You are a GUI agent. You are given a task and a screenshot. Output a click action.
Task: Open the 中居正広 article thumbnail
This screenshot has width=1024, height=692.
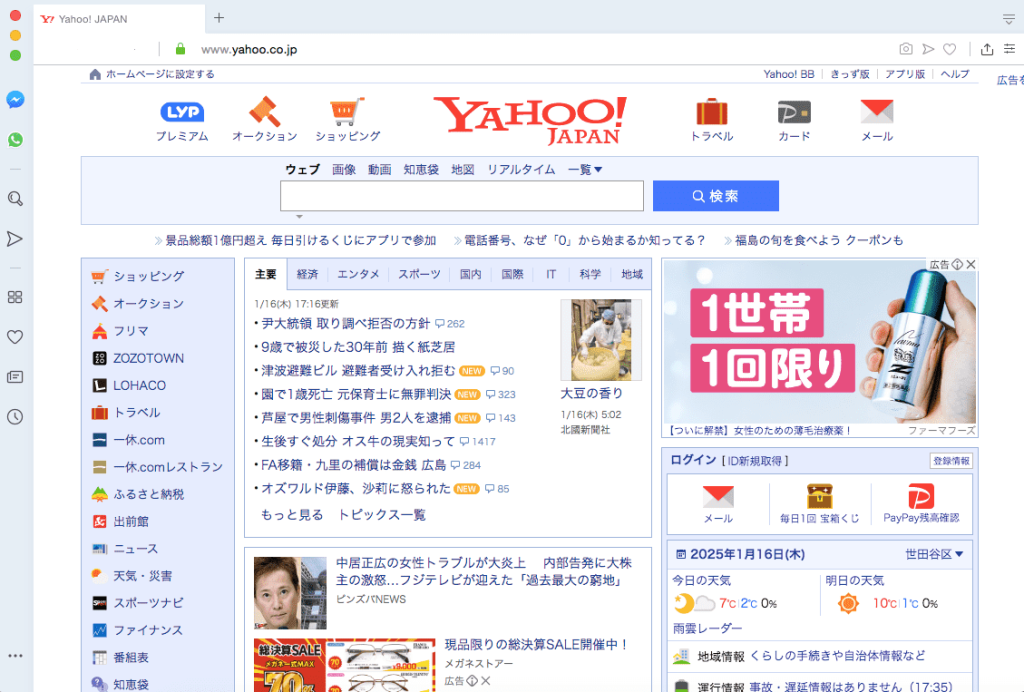tap(290, 593)
